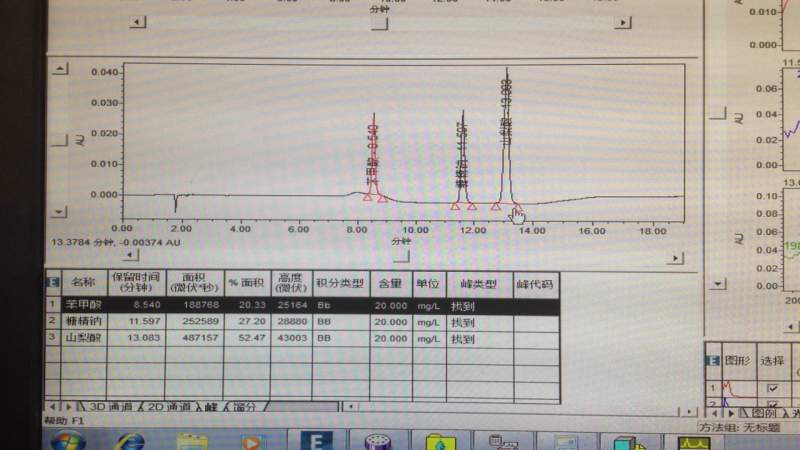Image resolution: width=800 pixels, height=450 pixels.
Task: Toggle 选择 checkbox for legend row 2
Action: 772,404
